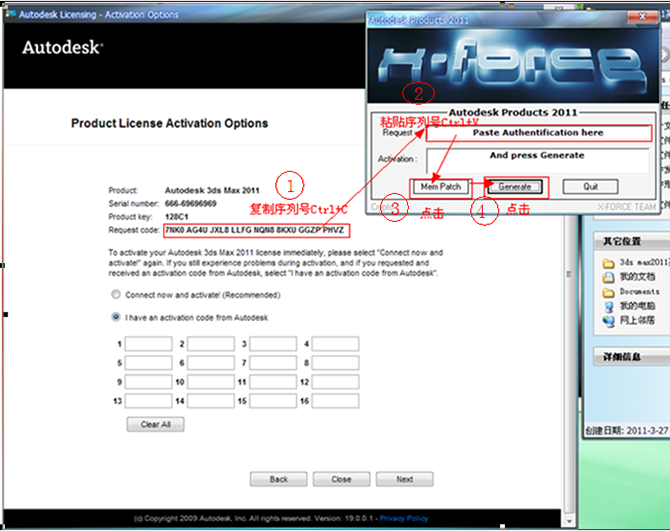Click the Generate button
This screenshot has height=531, width=670.
point(515,187)
